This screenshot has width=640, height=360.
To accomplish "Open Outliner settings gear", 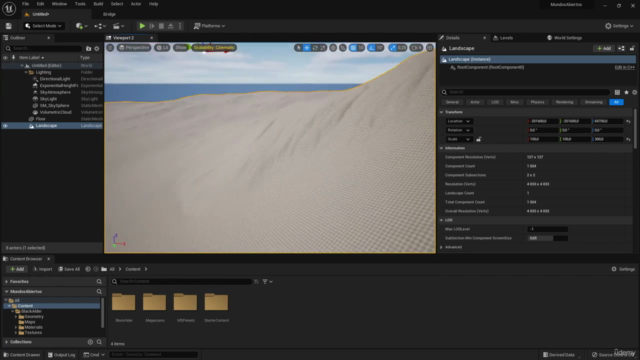I will 97,49.
